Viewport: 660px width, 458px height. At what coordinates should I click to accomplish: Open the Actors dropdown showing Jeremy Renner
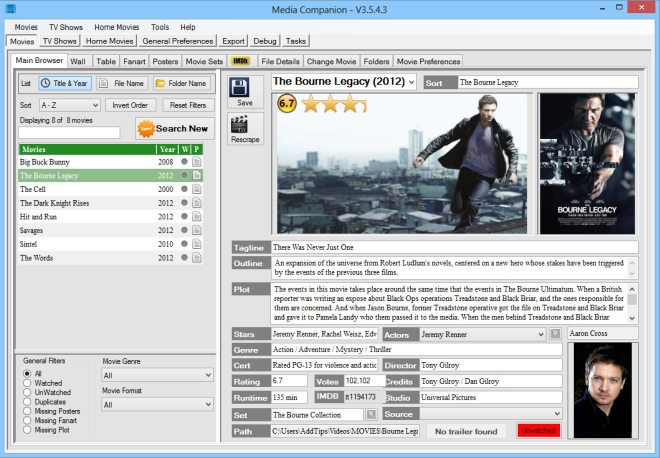coord(483,335)
